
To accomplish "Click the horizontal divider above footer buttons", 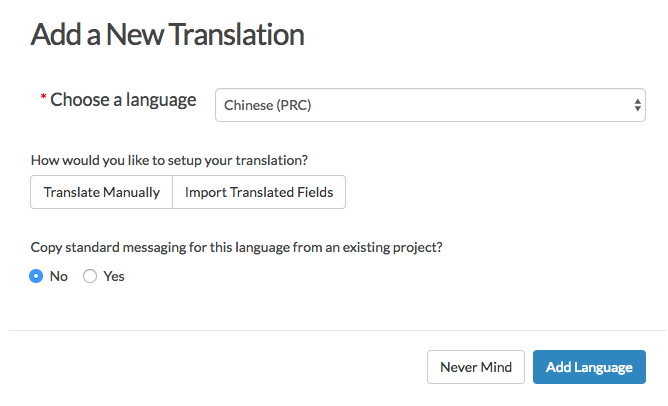I will click(337, 330).
